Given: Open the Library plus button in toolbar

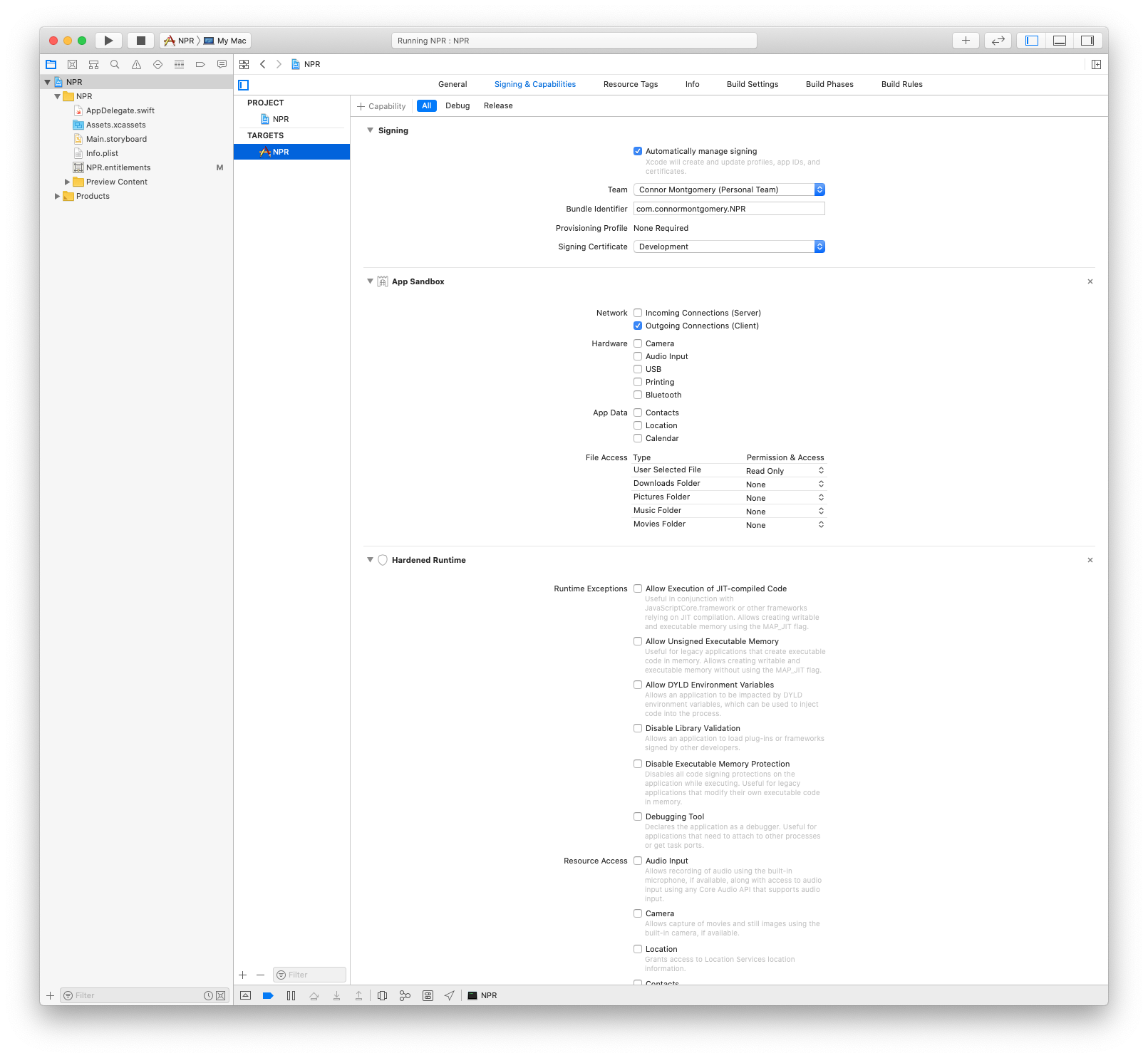Looking at the screenshot, I should 966,41.
